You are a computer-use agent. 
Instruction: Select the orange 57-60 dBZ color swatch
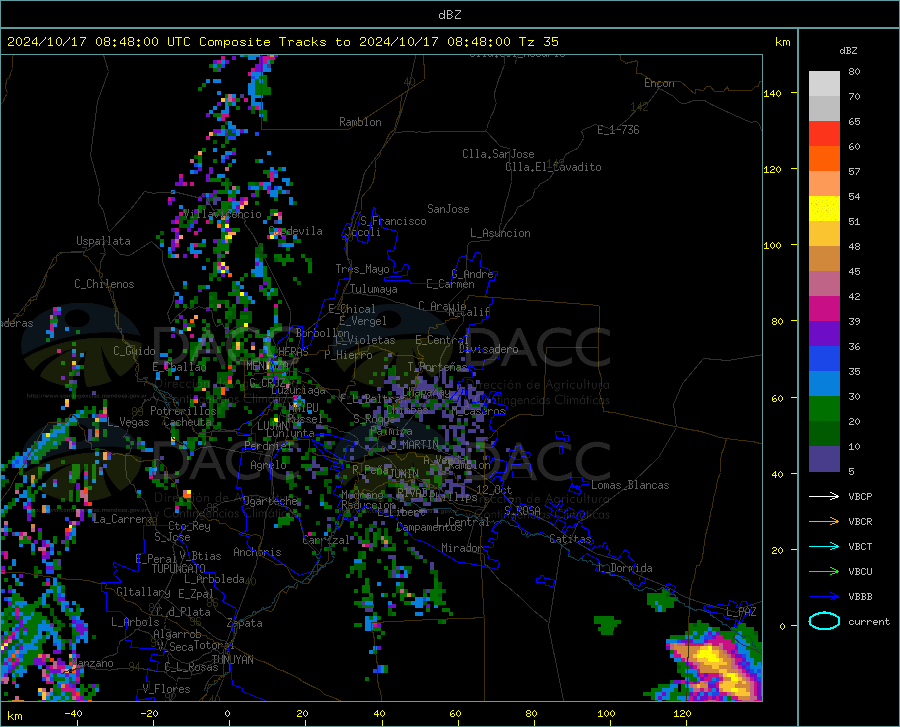click(x=824, y=159)
